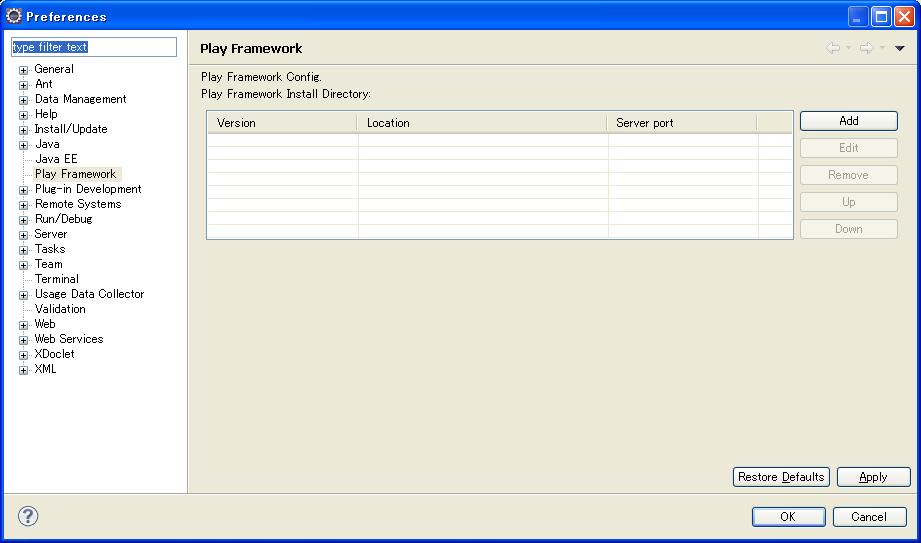Click the Location column header
The height and width of the screenshot is (543, 921).
(x=482, y=123)
